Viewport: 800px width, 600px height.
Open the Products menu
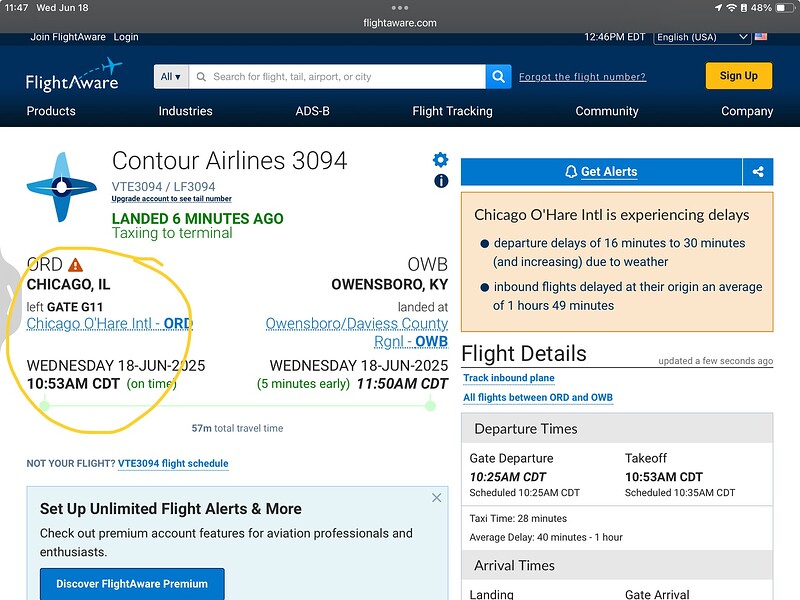pos(51,111)
